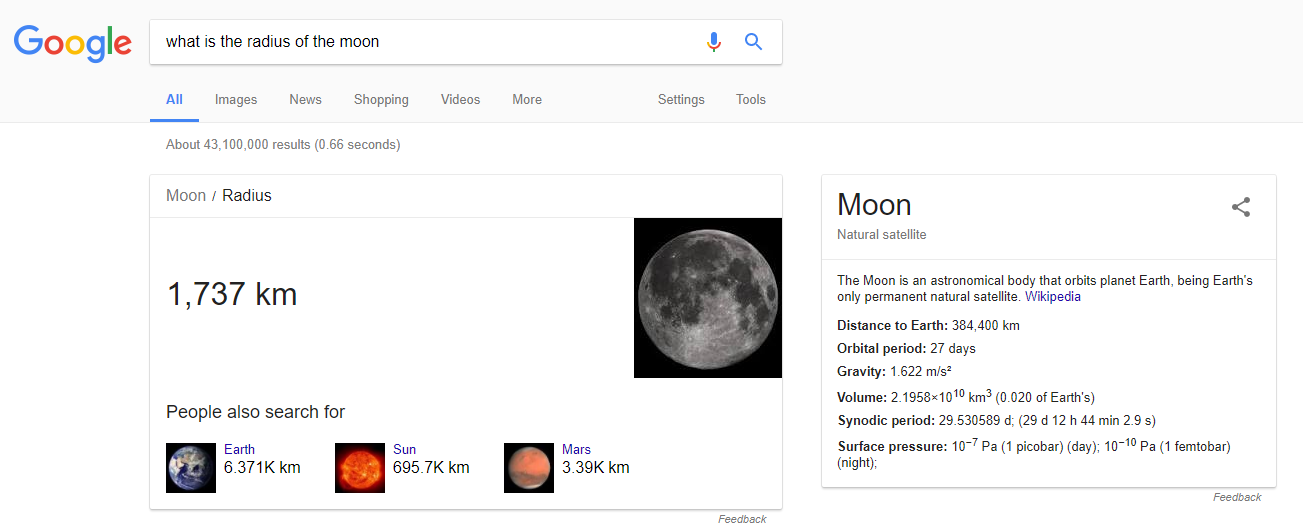Open the Mars thumbnail image

[x=529, y=468]
